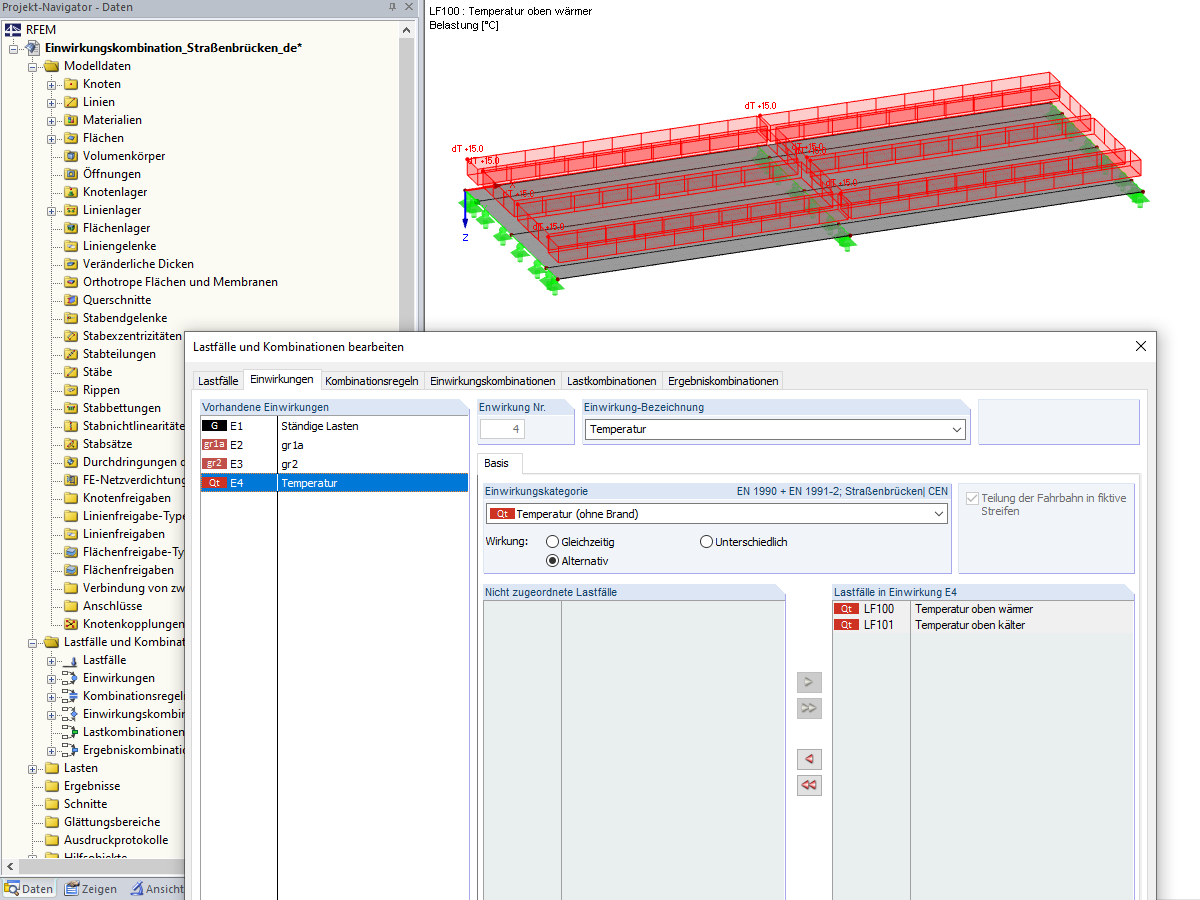The image size is (1200, 900).
Task: Click the add all load cases button
Action: [x=809, y=709]
